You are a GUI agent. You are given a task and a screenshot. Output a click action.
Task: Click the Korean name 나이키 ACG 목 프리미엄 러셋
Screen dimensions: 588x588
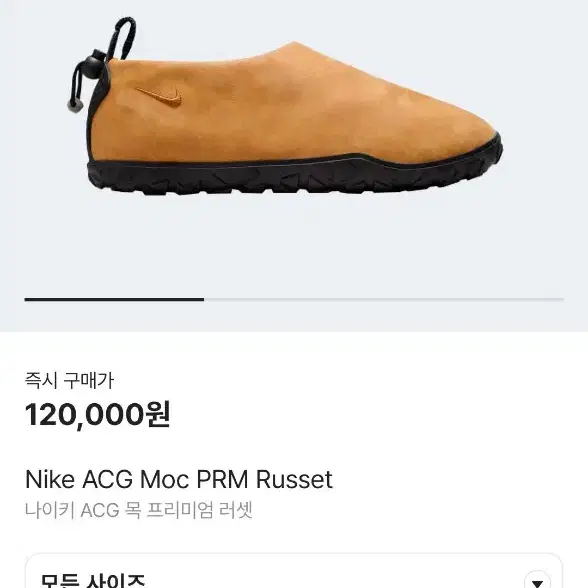click(139, 510)
